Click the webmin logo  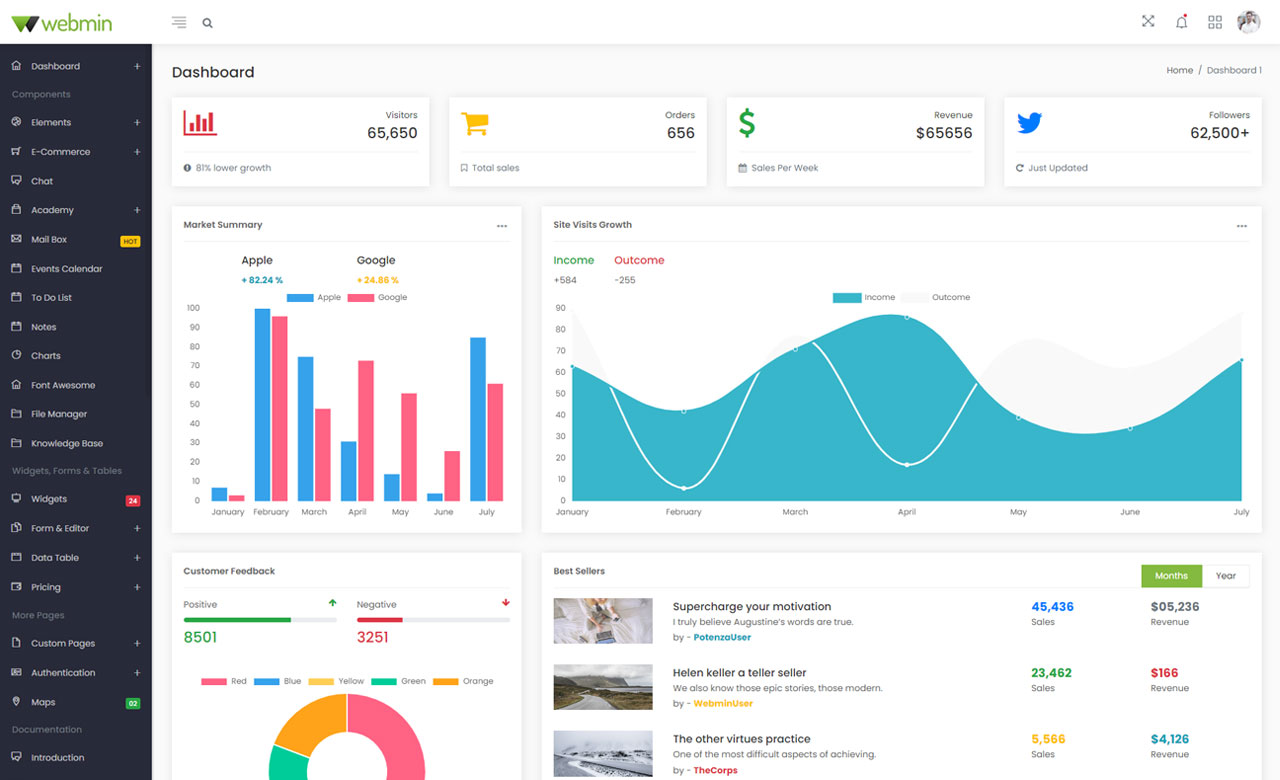62,23
